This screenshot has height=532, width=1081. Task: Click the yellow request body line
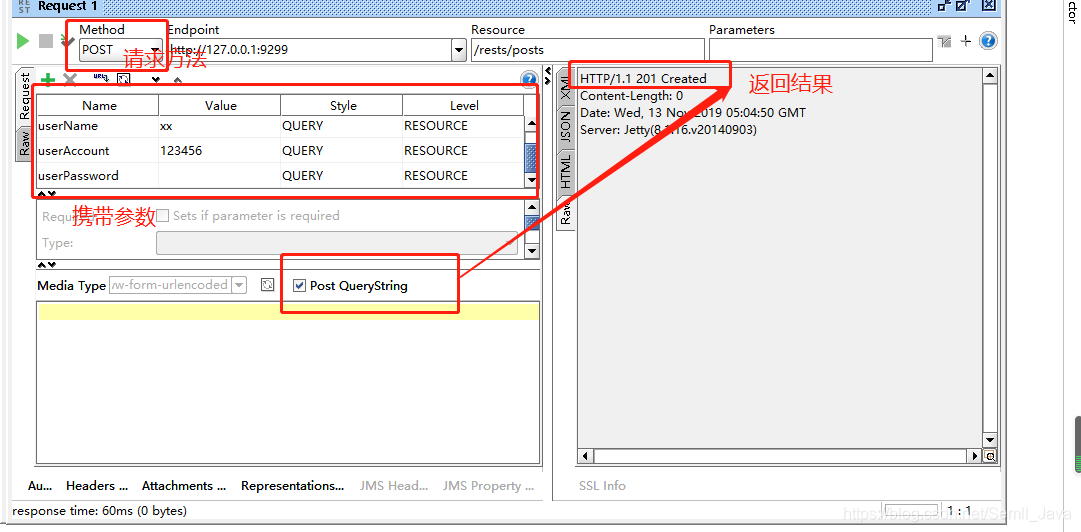click(288, 311)
